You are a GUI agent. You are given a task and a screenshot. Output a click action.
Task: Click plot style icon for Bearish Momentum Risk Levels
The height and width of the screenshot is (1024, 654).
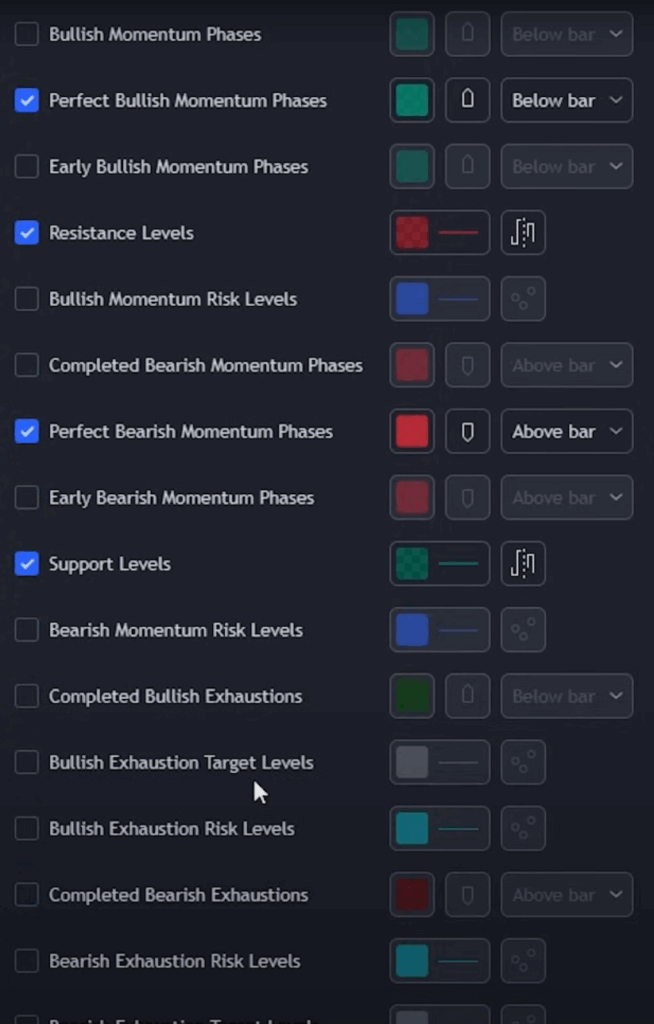523,630
